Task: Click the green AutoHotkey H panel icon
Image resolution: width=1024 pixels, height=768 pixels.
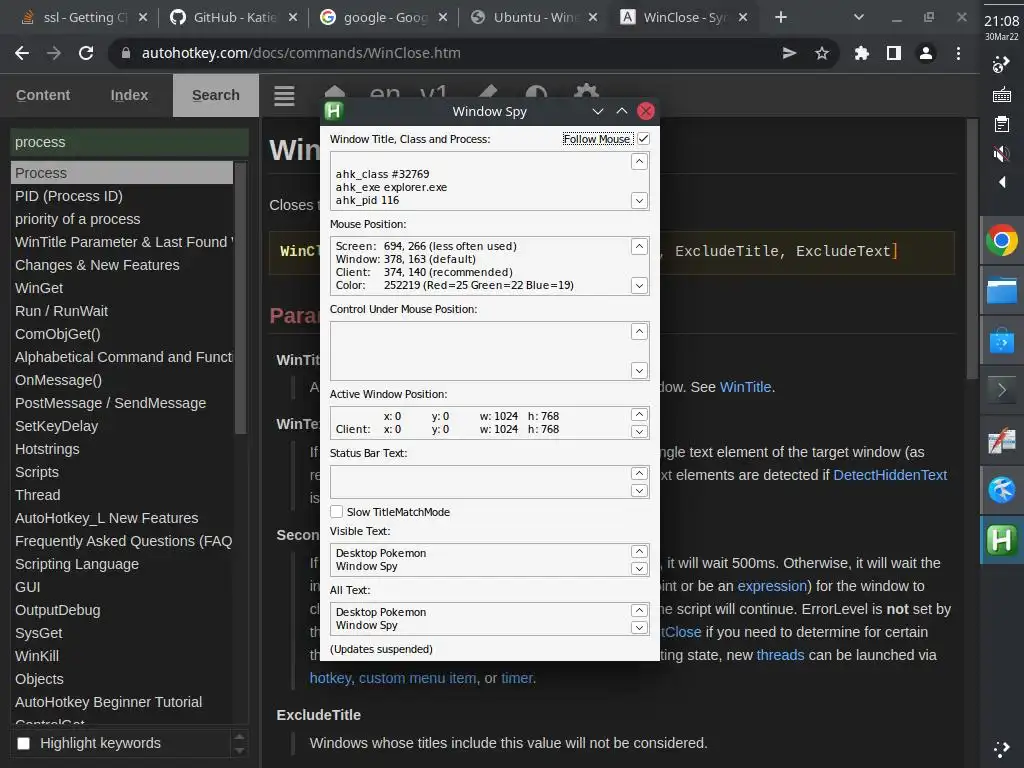Action: click(x=1001, y=540)
